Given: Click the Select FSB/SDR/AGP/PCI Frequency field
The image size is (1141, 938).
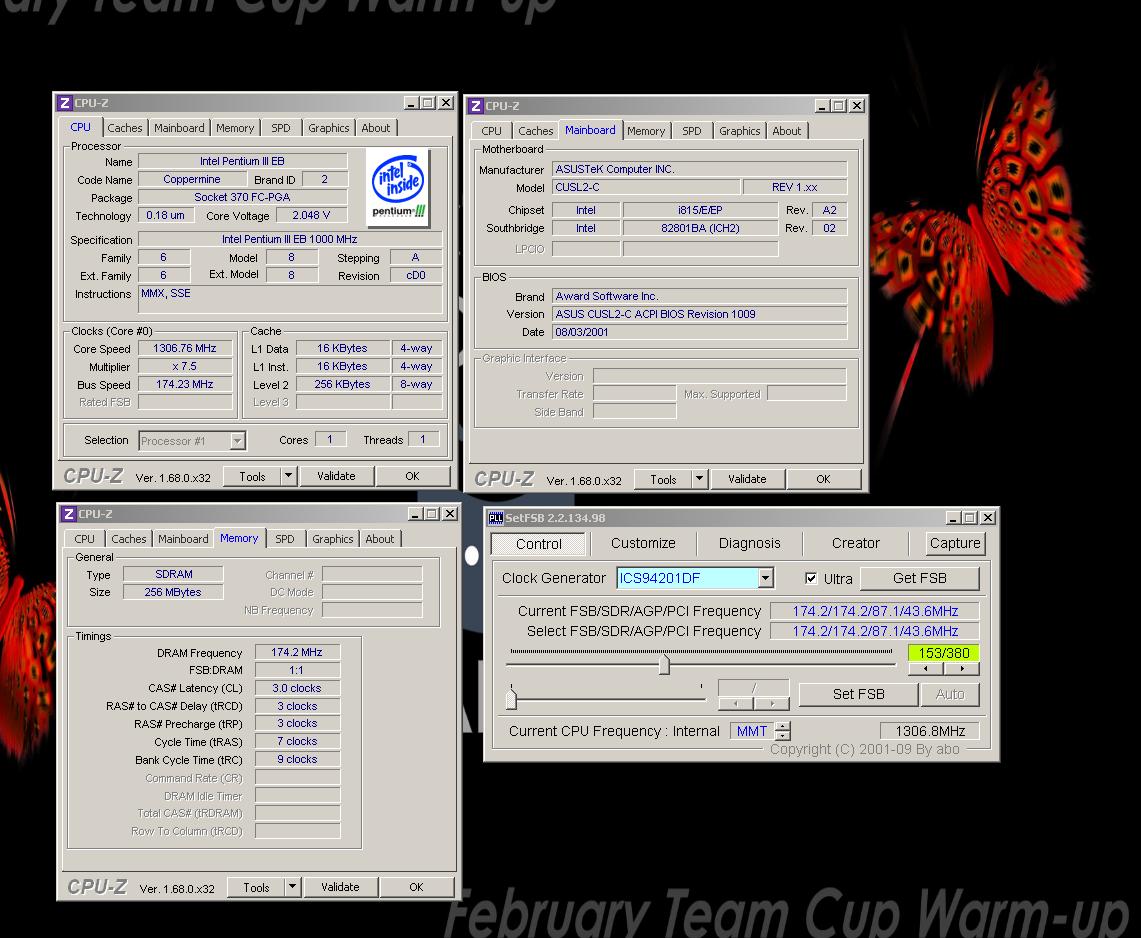Looking at the screenshot, I should 875,631.
